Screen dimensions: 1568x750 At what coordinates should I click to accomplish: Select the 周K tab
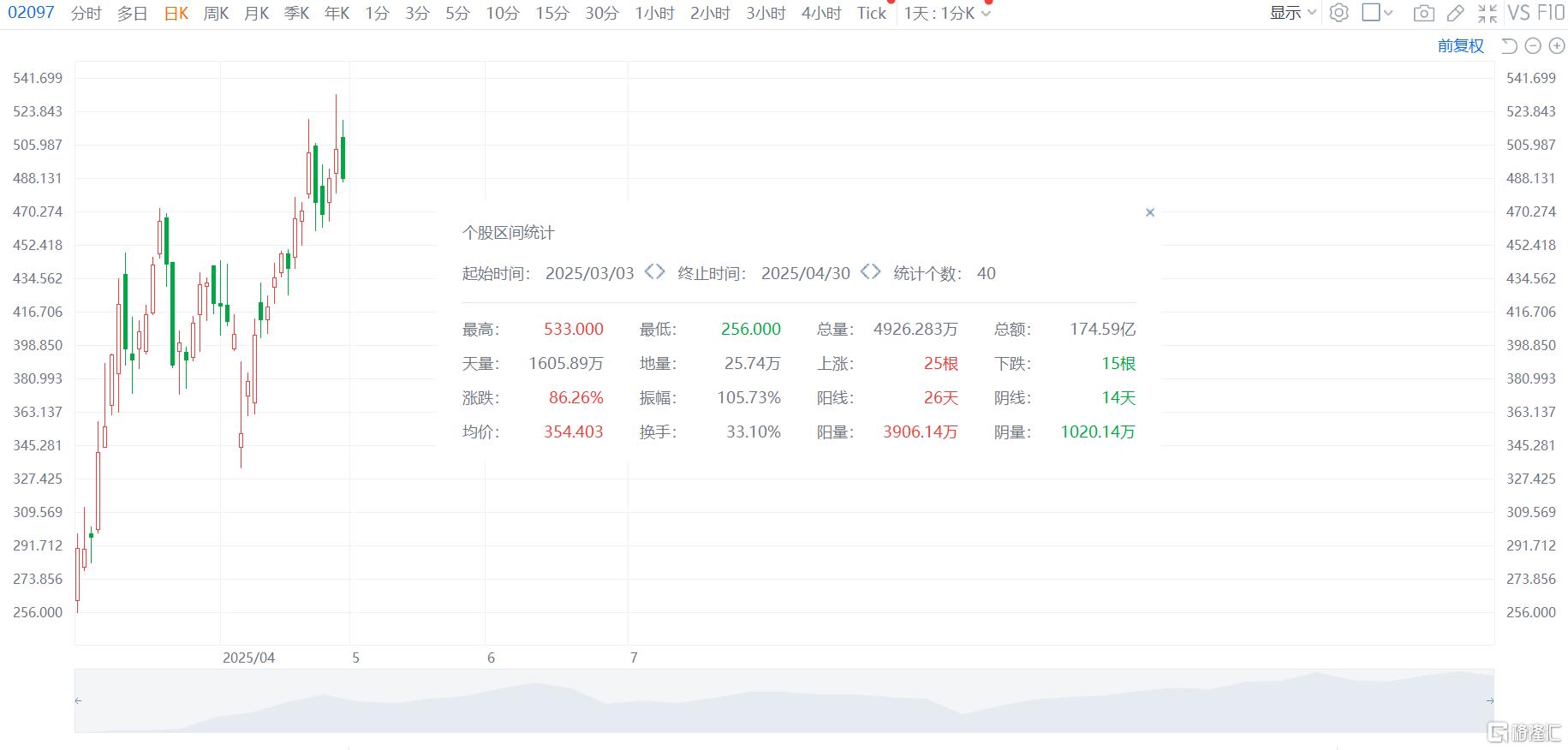(216, 13)
